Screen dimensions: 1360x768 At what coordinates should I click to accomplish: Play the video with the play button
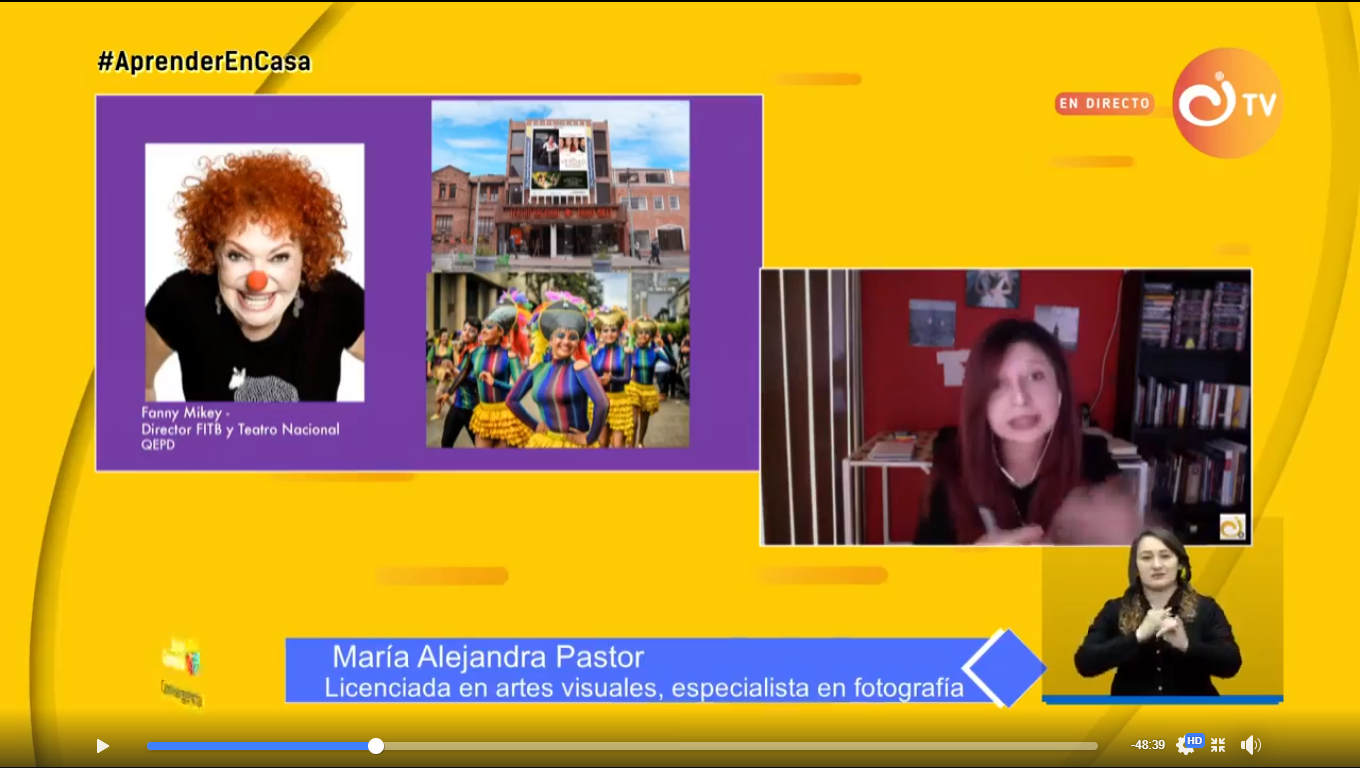click(102, 745)
